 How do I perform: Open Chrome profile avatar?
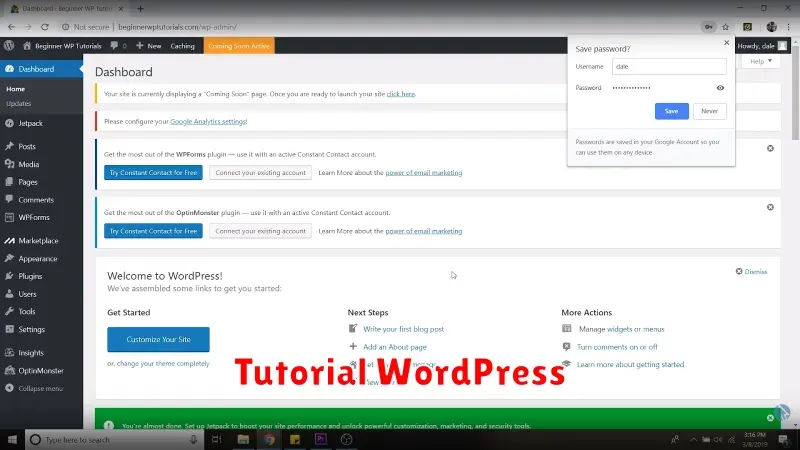point(771,27)
